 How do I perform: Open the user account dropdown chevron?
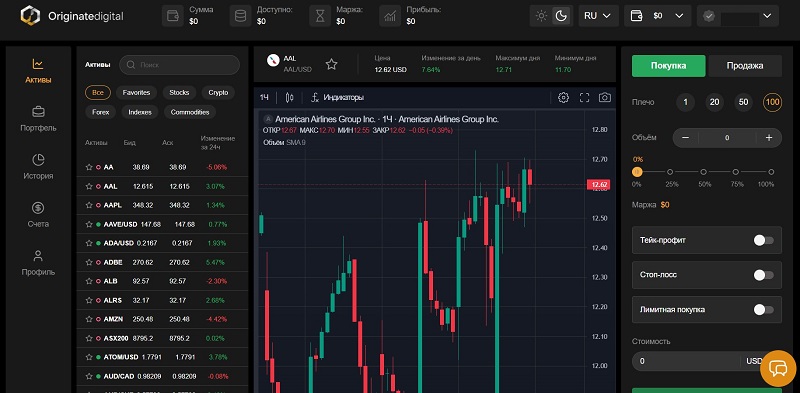(767, 16)
